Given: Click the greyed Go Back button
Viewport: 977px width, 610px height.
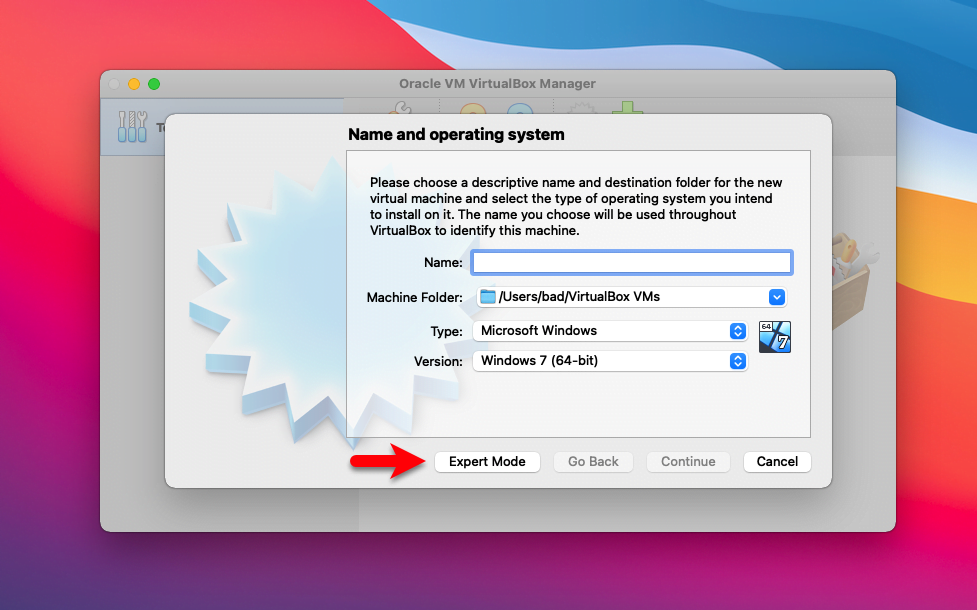Looking at the screenshot, I should pyautogui.click(x=593, y=462).
